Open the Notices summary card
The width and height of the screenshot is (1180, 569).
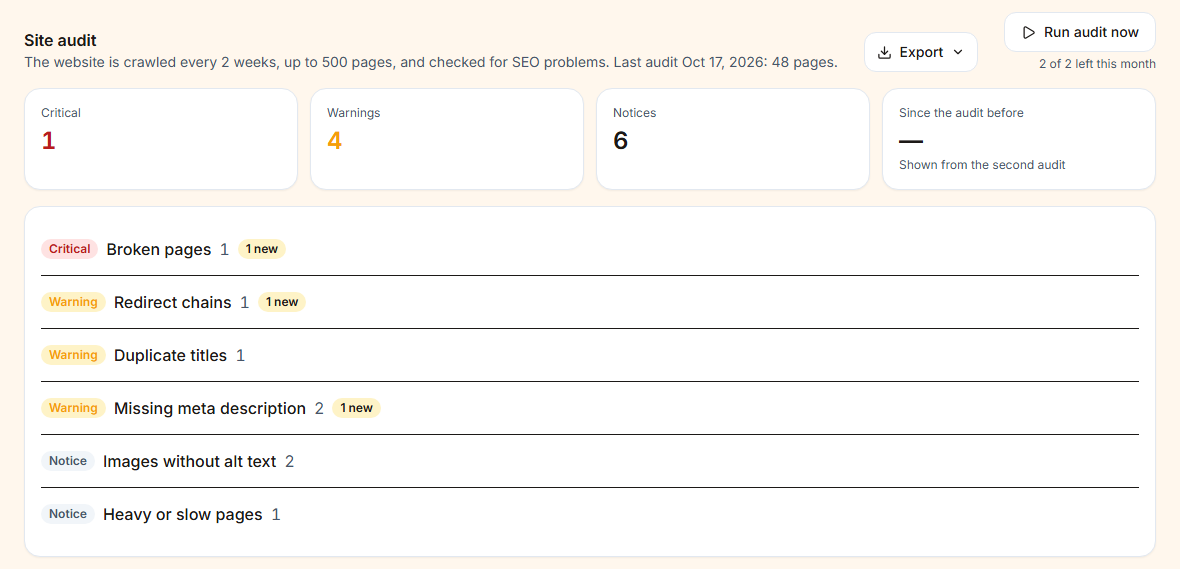[x=733, y=139]
